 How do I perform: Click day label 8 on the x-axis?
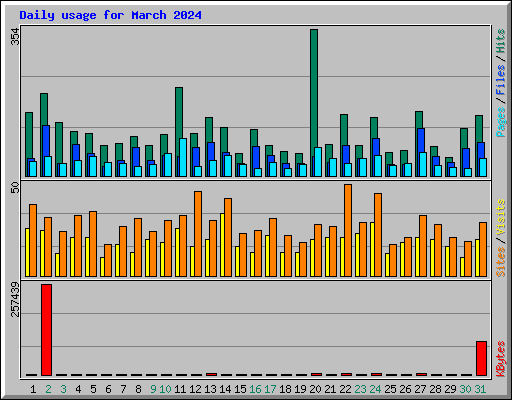tap(138, 389)
